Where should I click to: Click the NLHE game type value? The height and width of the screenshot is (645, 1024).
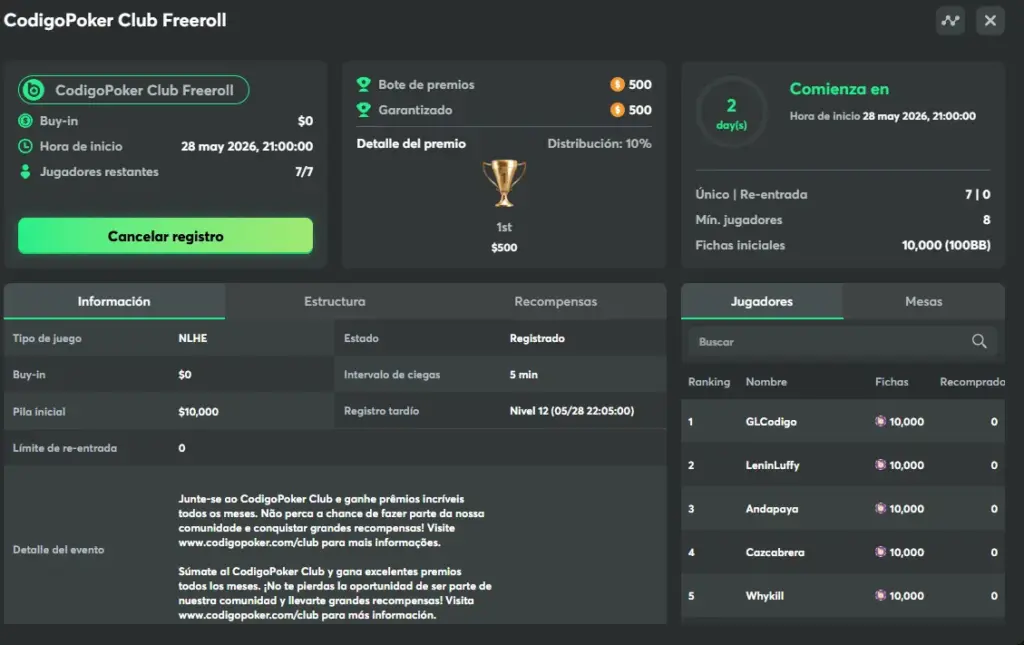coord(193,338)
